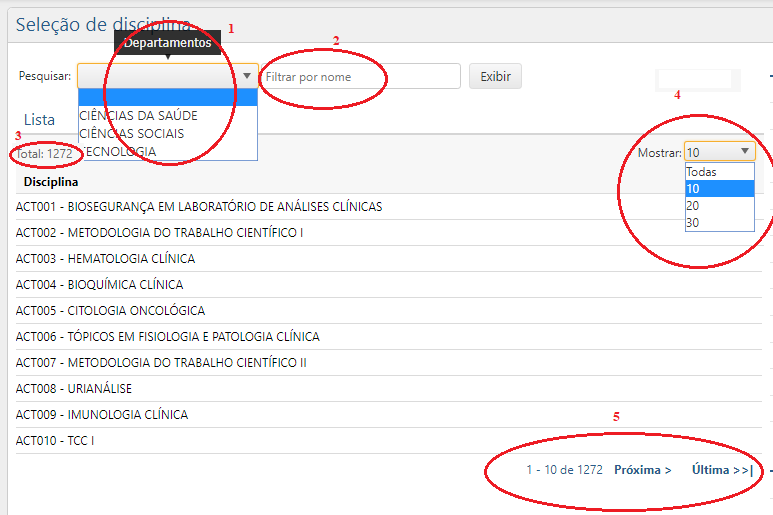Choose ACT008 Urianálise from the list

(x=74, y=389)
